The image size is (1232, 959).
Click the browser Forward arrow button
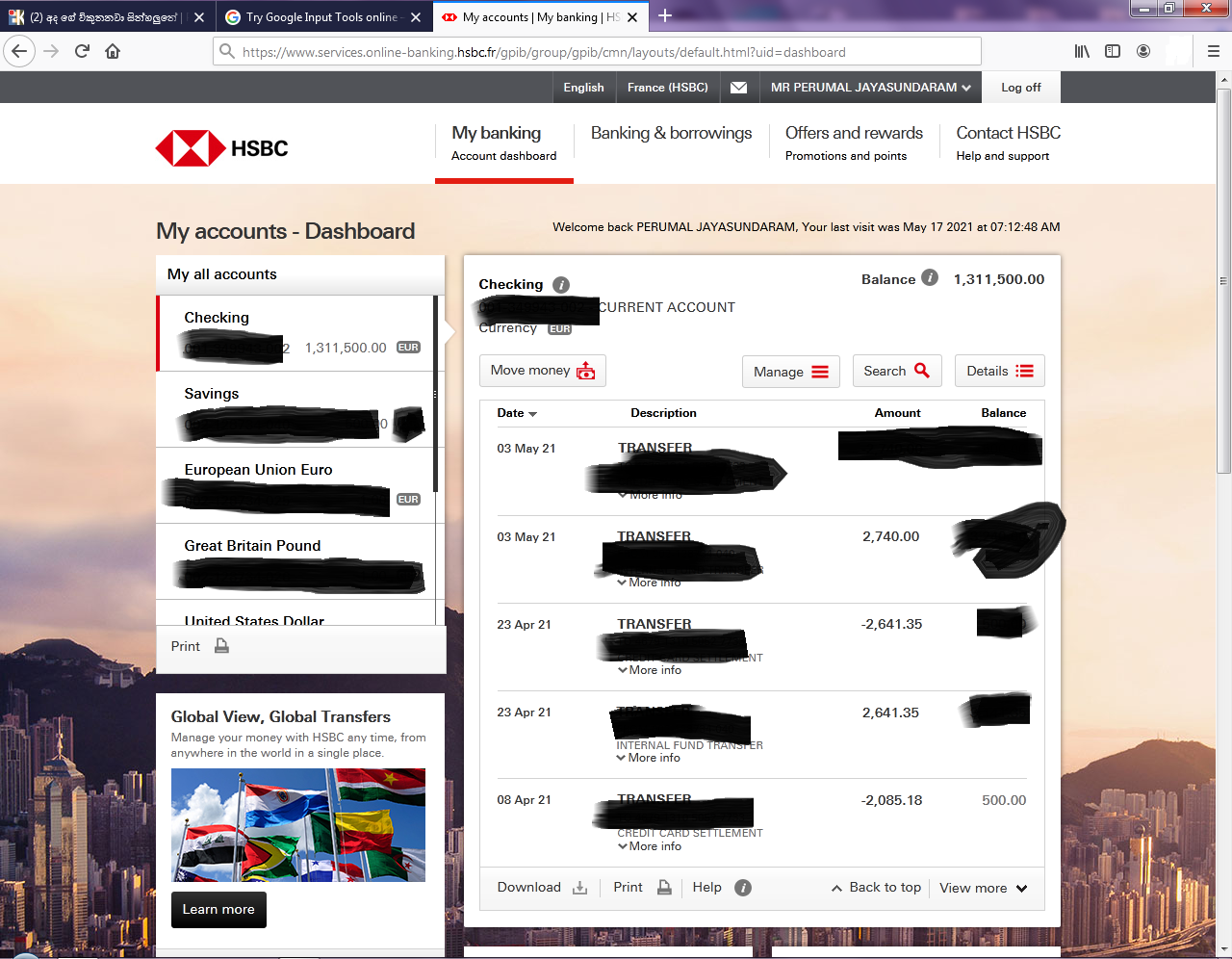(x=51, y=51)
